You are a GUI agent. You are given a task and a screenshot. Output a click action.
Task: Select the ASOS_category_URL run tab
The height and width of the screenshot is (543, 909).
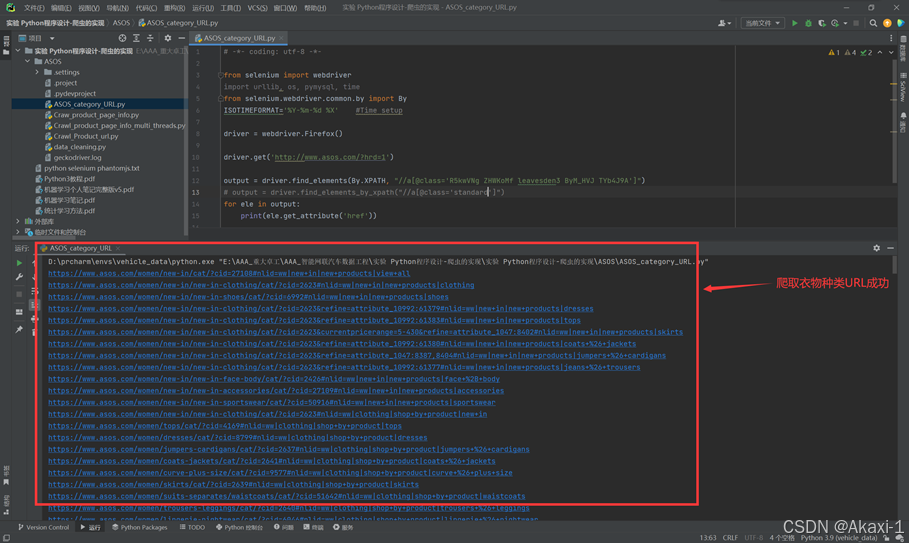click(80, 248)
